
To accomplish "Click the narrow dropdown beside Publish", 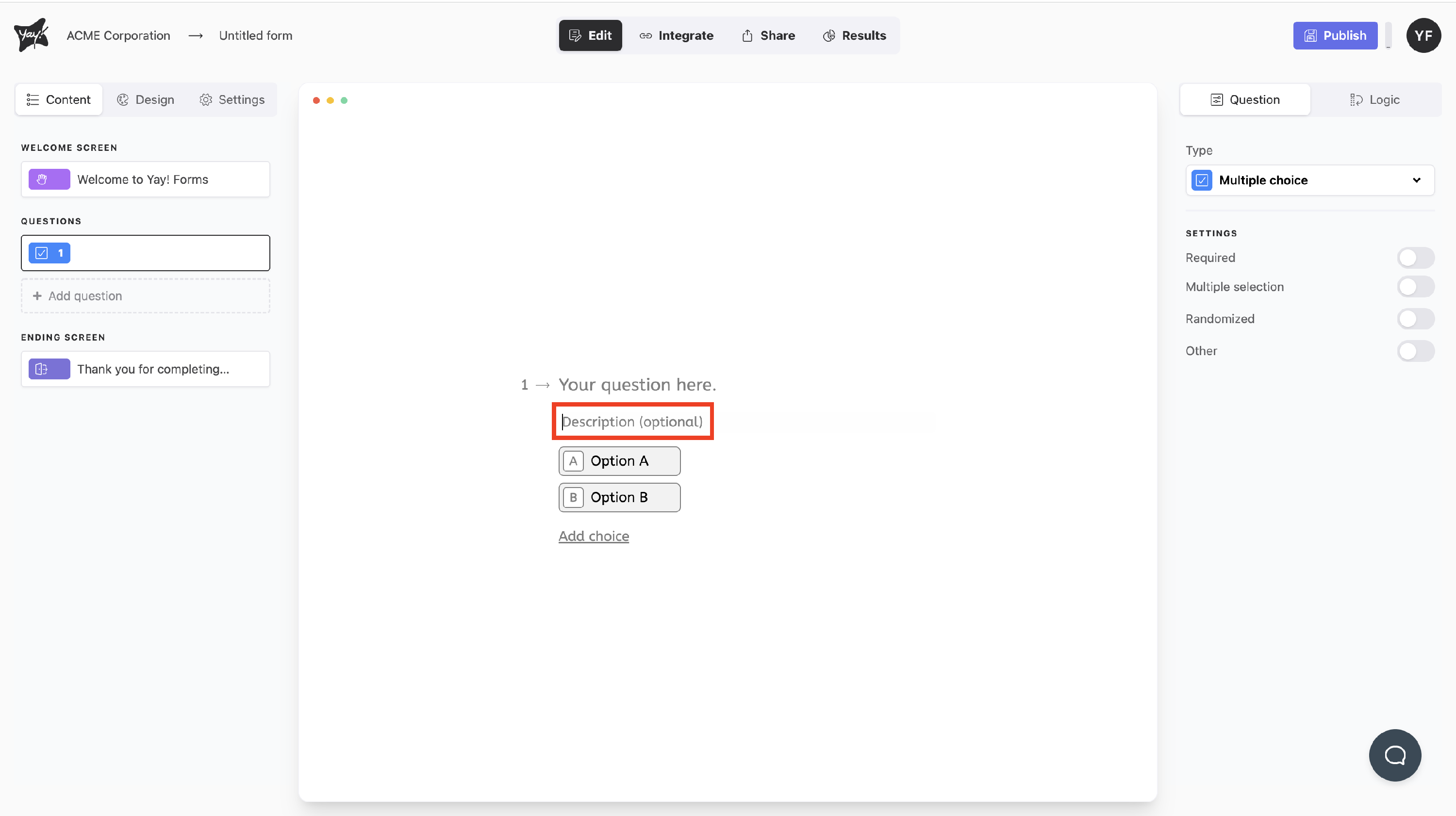I will click(x=1388, y=35).
